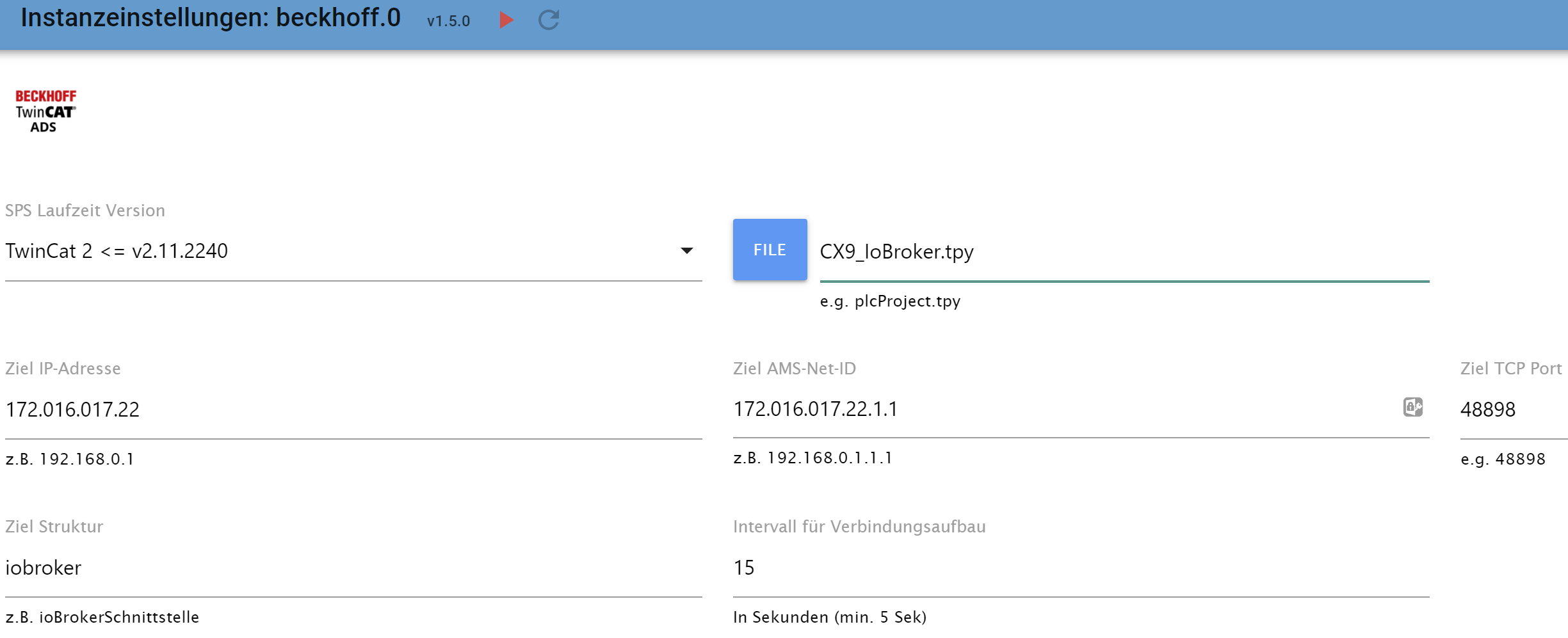Edit the Ziel IP-Adresse field
Image resolution: width=1568 pixels, height=638 pixels.
353,410
